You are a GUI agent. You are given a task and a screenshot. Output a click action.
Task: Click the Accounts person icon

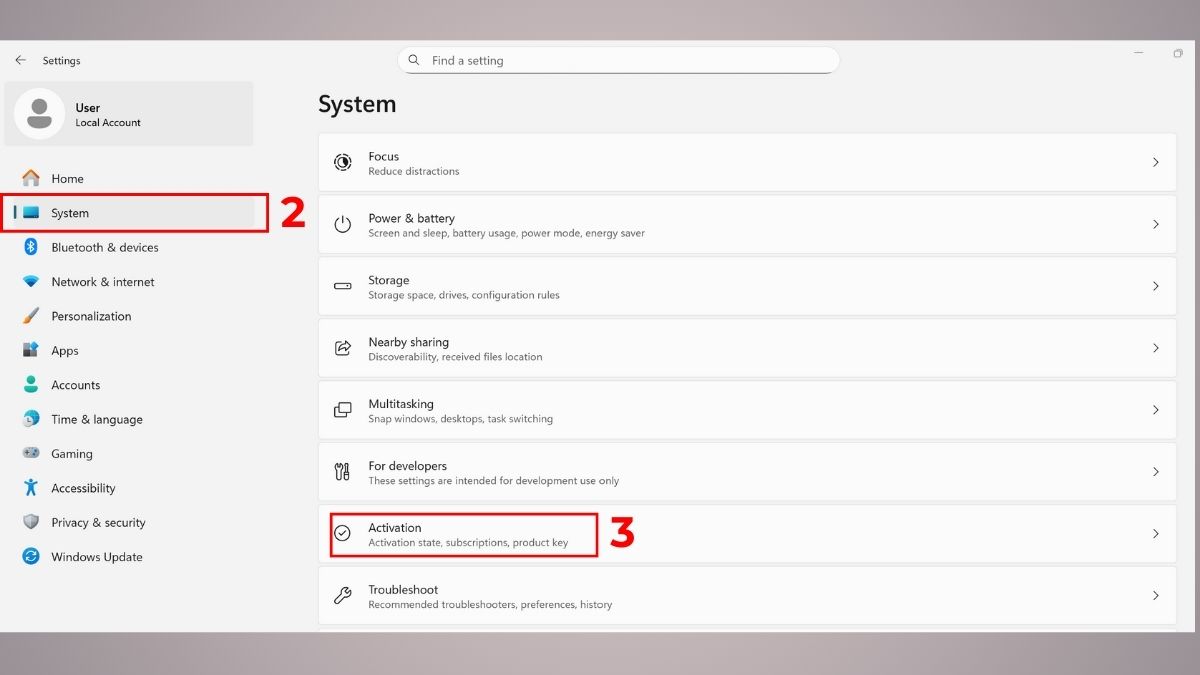[x=31, y=385]
